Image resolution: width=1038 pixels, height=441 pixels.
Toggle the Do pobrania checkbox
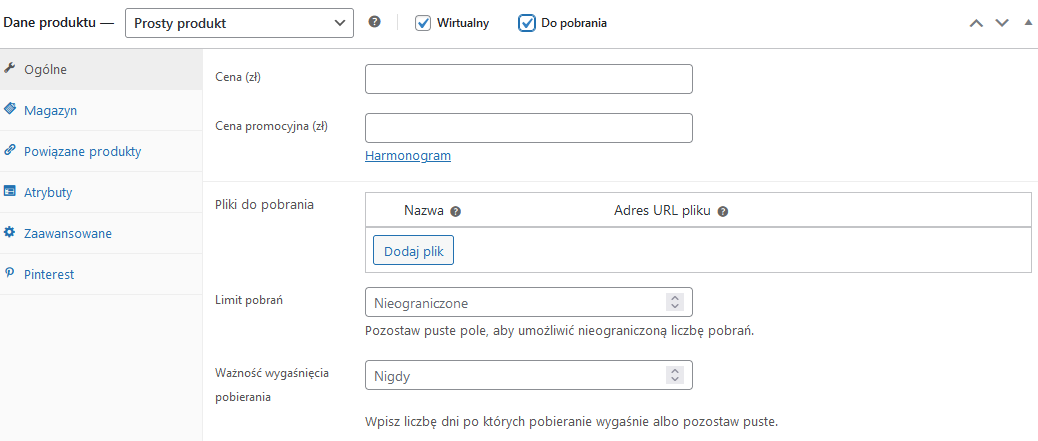click(526, 23)
